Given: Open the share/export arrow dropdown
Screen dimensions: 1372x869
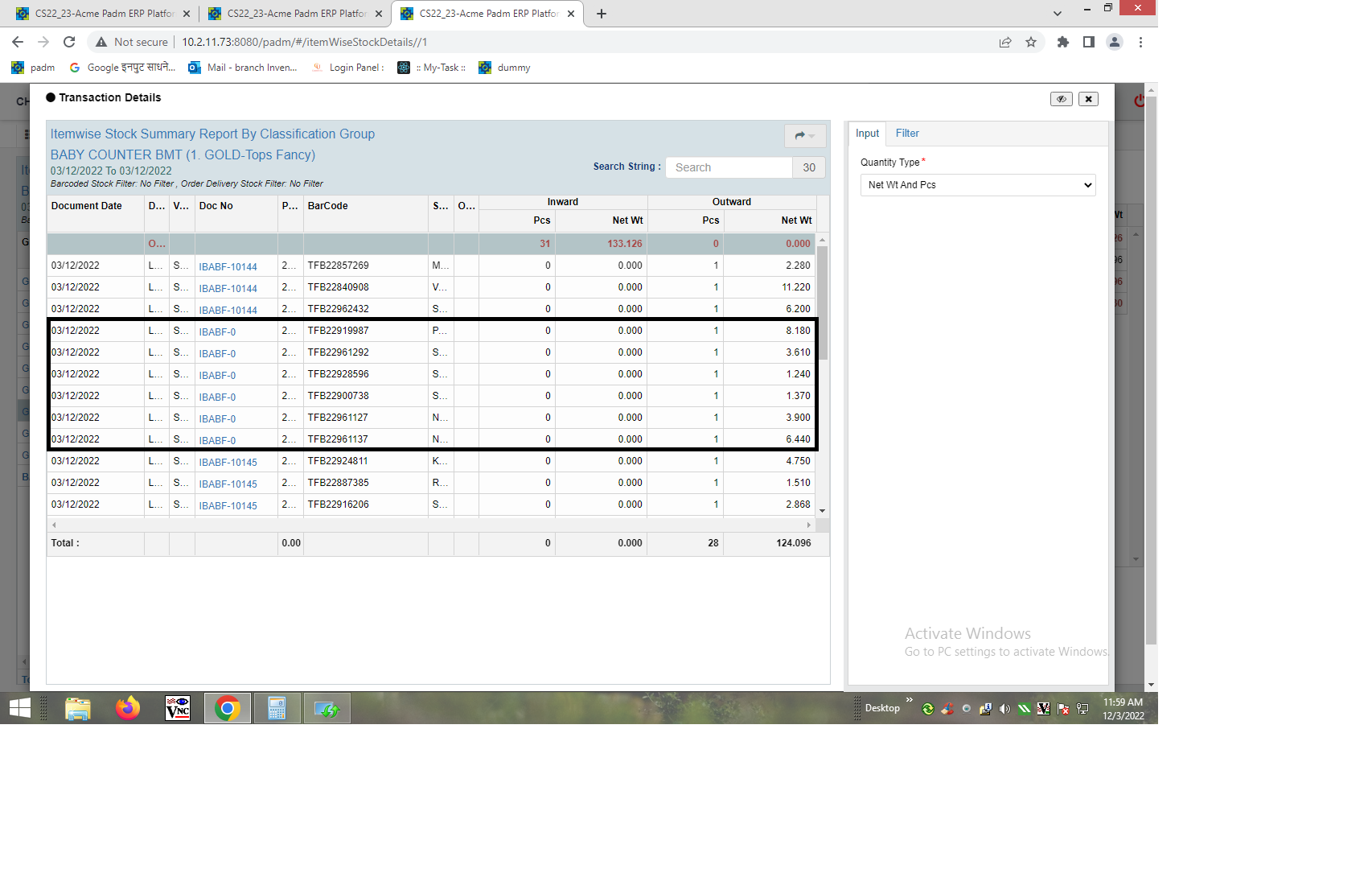Looking at the screenshot, I should point(805,135).
